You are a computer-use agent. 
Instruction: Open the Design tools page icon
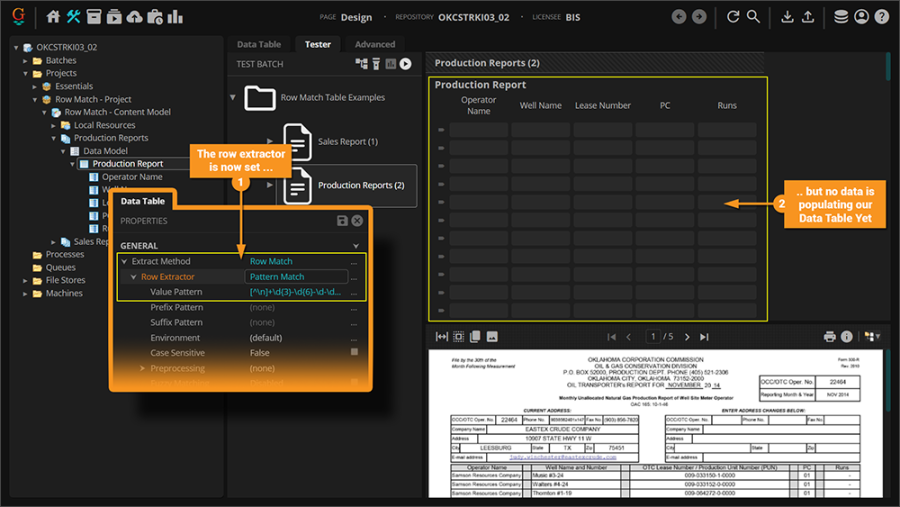pos(73,17)
